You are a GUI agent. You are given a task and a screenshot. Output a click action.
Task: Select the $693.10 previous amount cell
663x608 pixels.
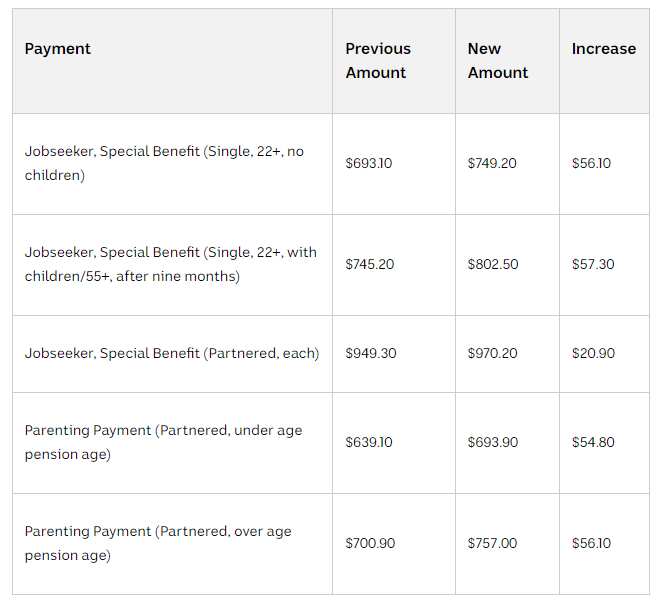click(x=369, y=164)
